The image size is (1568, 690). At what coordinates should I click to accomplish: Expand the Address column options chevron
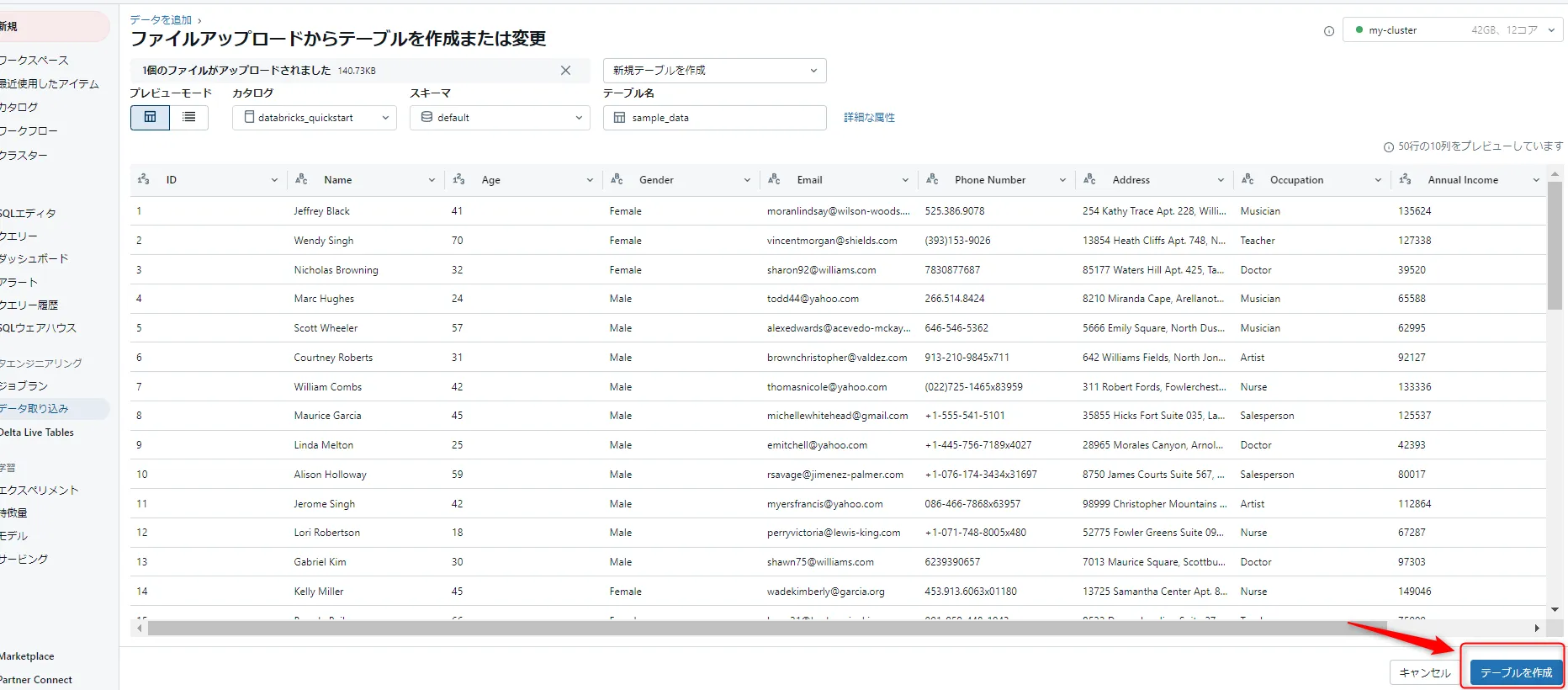tap(1221, 180)
